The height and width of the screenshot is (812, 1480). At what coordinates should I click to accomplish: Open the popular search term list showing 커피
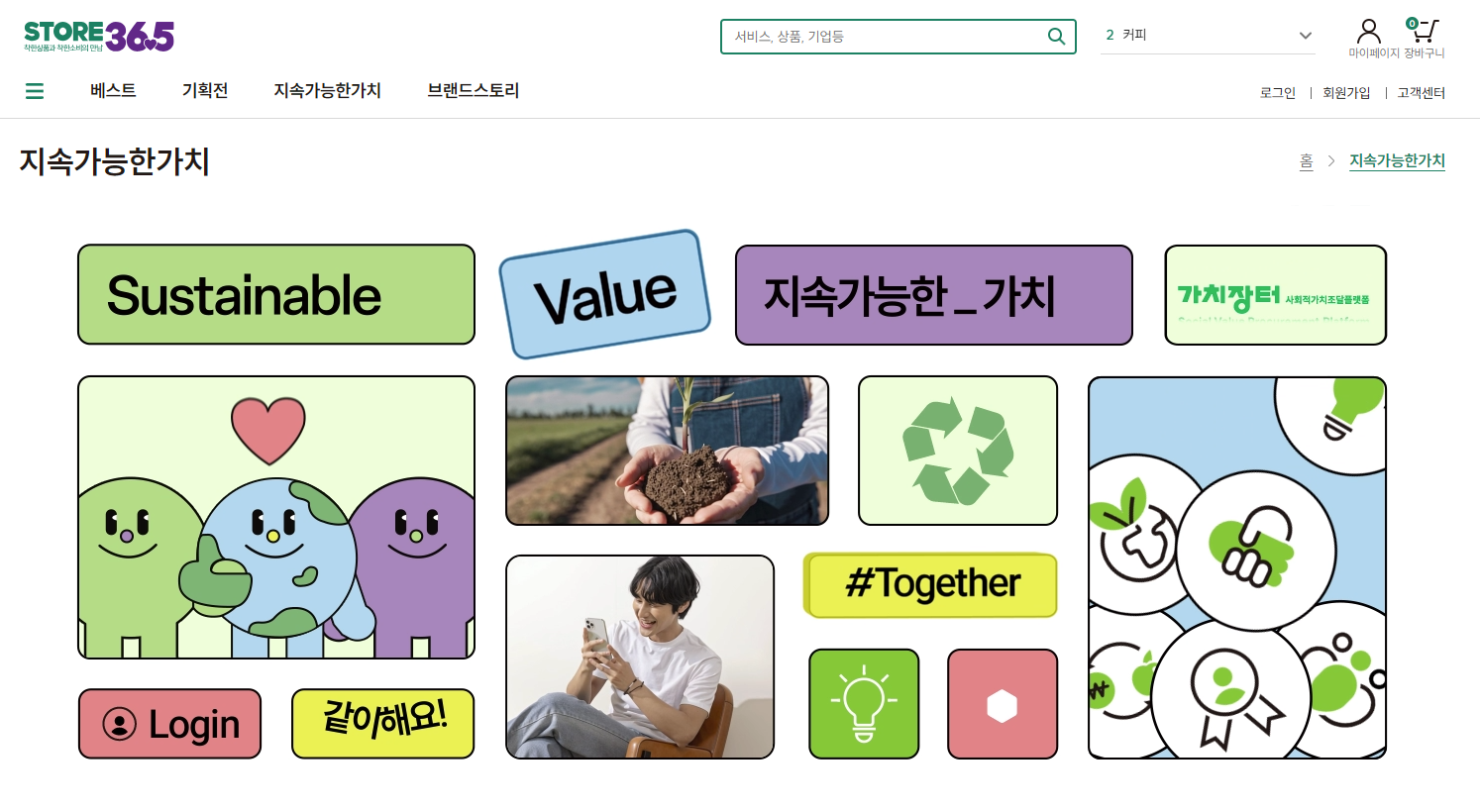click(x=1208, y=35)
